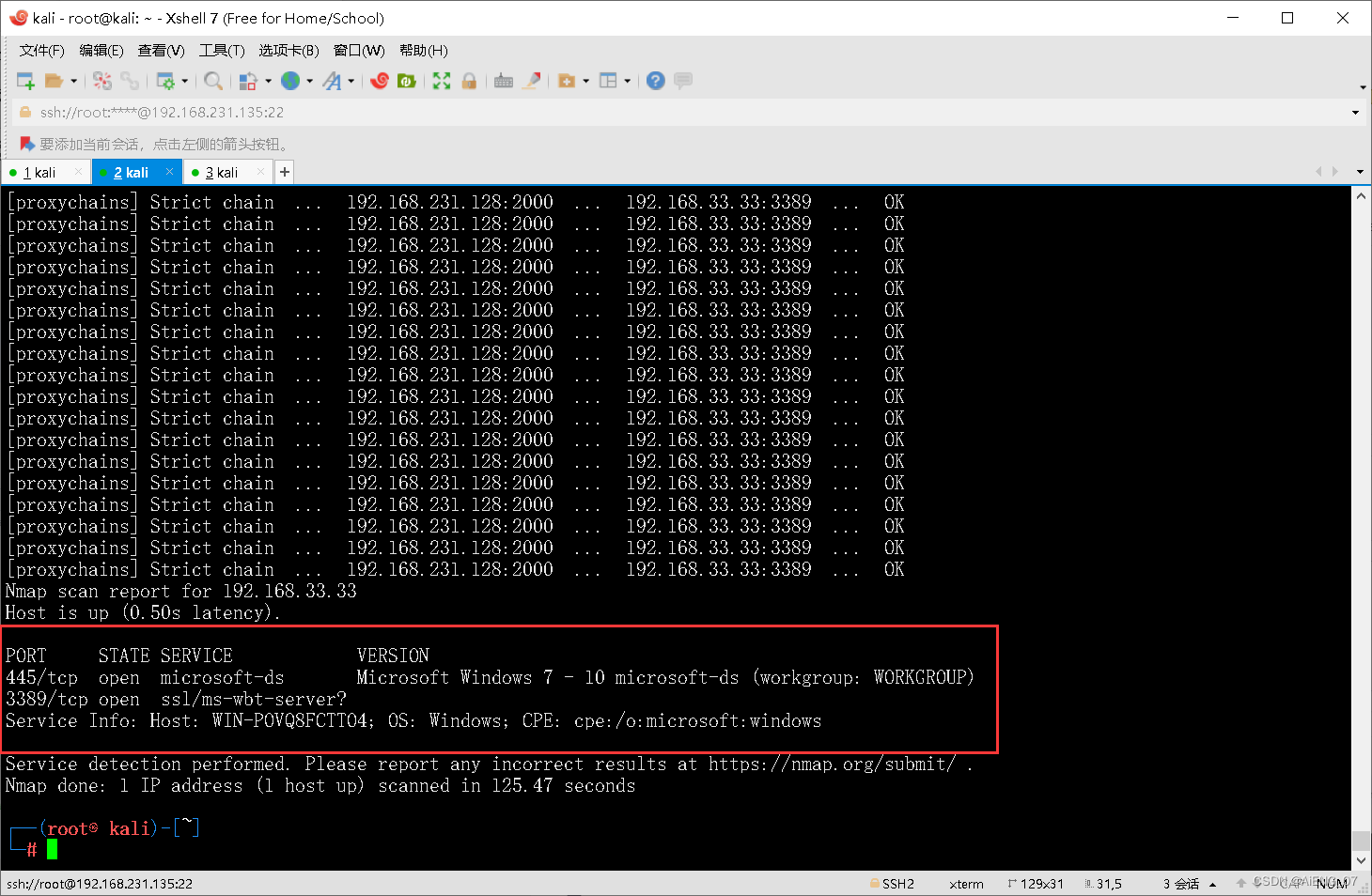Click the highlight pen icon
The width and height of the screenshot is (1372, 896).
click(x=532, y=81)
